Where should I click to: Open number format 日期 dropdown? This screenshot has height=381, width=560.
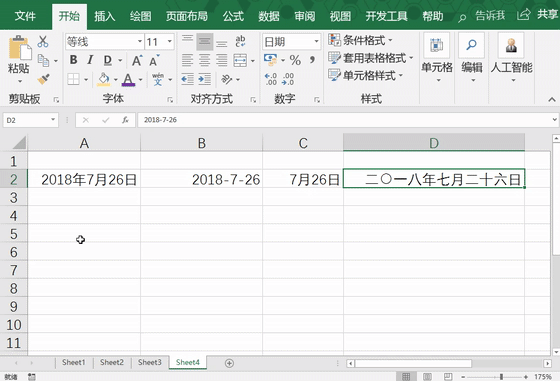coord(316,42)
